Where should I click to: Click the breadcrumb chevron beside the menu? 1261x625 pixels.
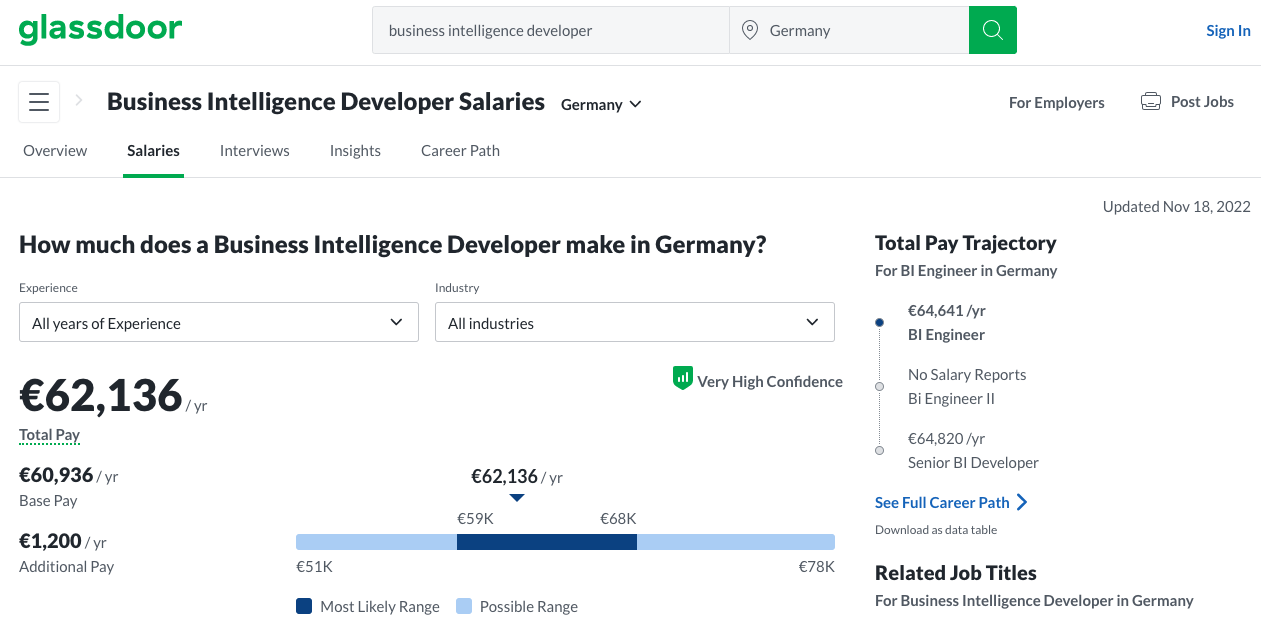(x=78, y=101)
